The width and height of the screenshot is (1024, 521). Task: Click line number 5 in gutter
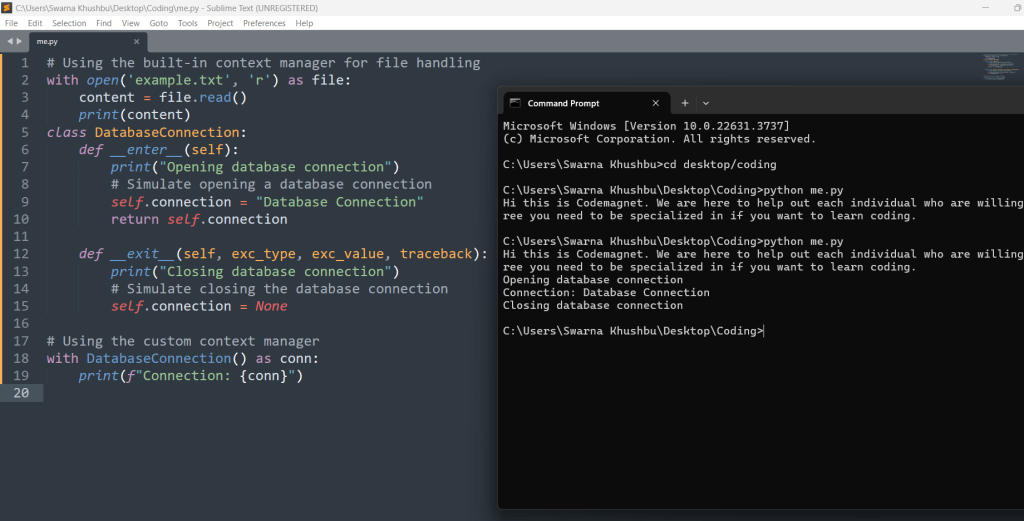click(25, 132)
